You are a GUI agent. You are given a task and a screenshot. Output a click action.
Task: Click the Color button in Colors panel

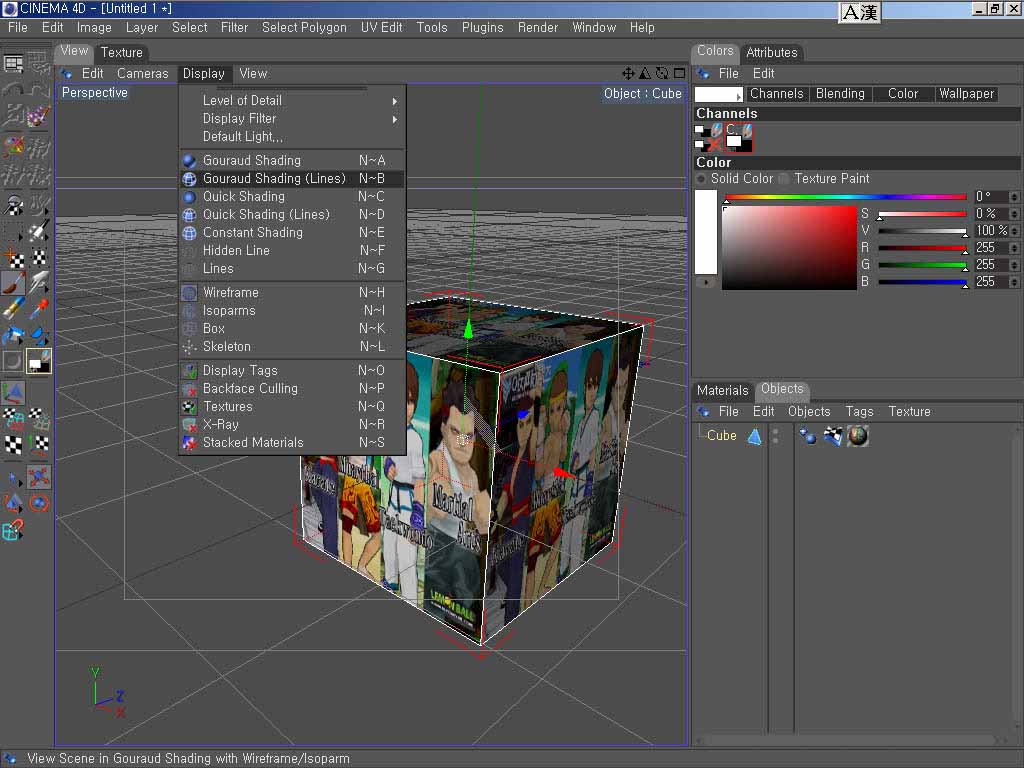coord(903,94)
